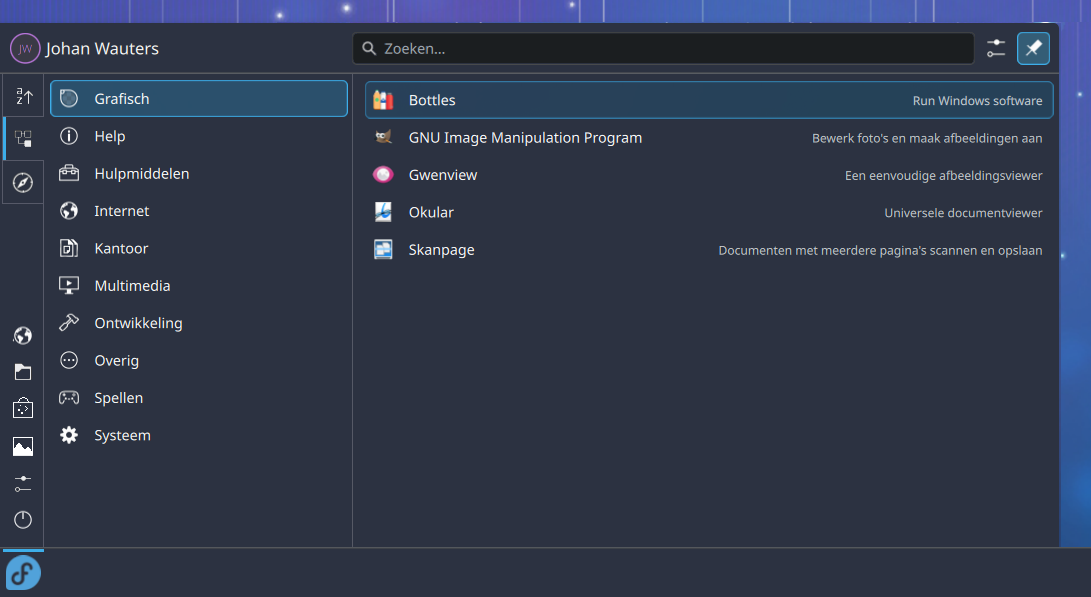Select the categories view sidebar icon
Image resolution: width=1091 pixels, height=597 pixels.
click(23, 139)
